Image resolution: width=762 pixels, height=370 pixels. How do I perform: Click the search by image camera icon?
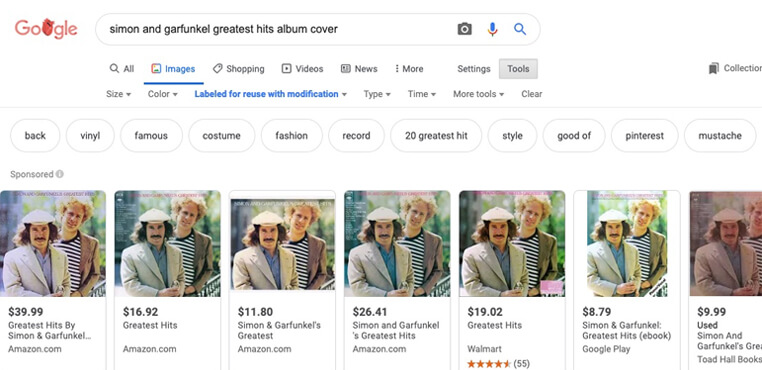coord(465,29)
